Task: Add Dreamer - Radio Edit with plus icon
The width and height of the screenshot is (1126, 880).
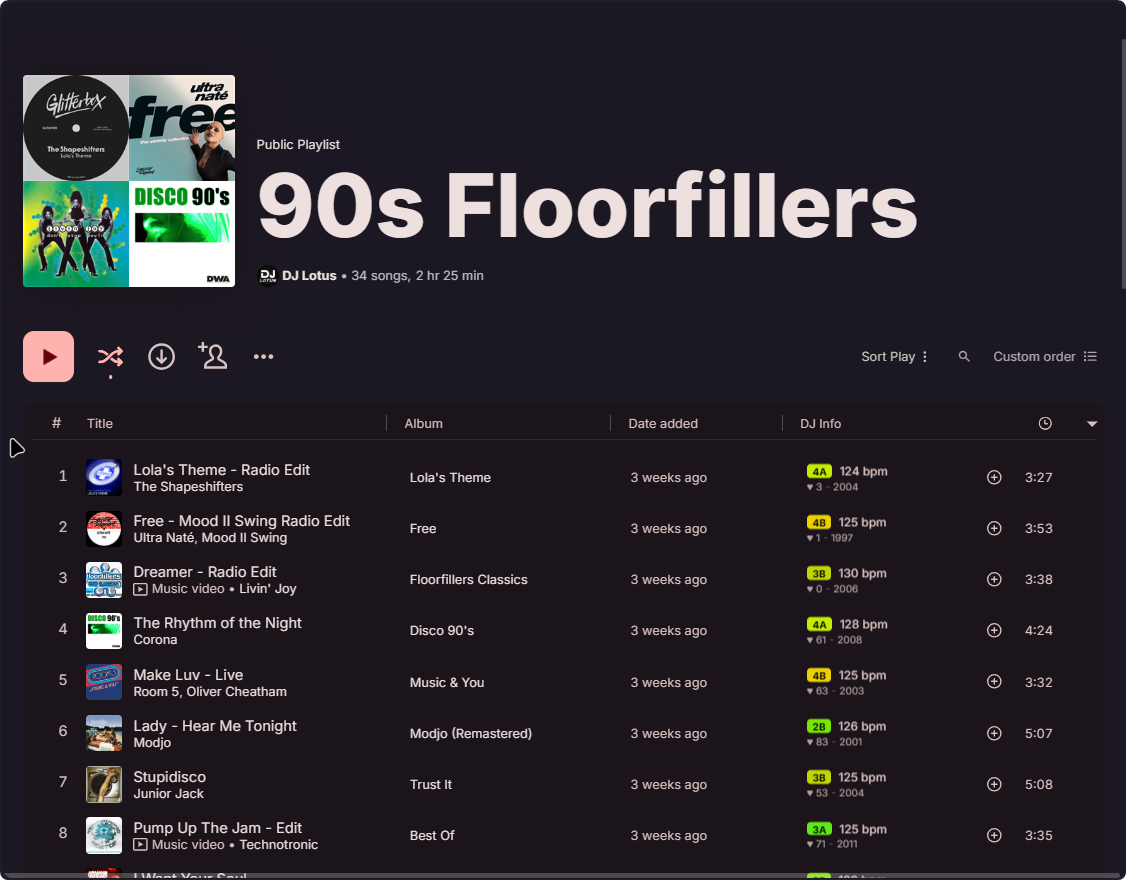Action: tap(994, 580)
